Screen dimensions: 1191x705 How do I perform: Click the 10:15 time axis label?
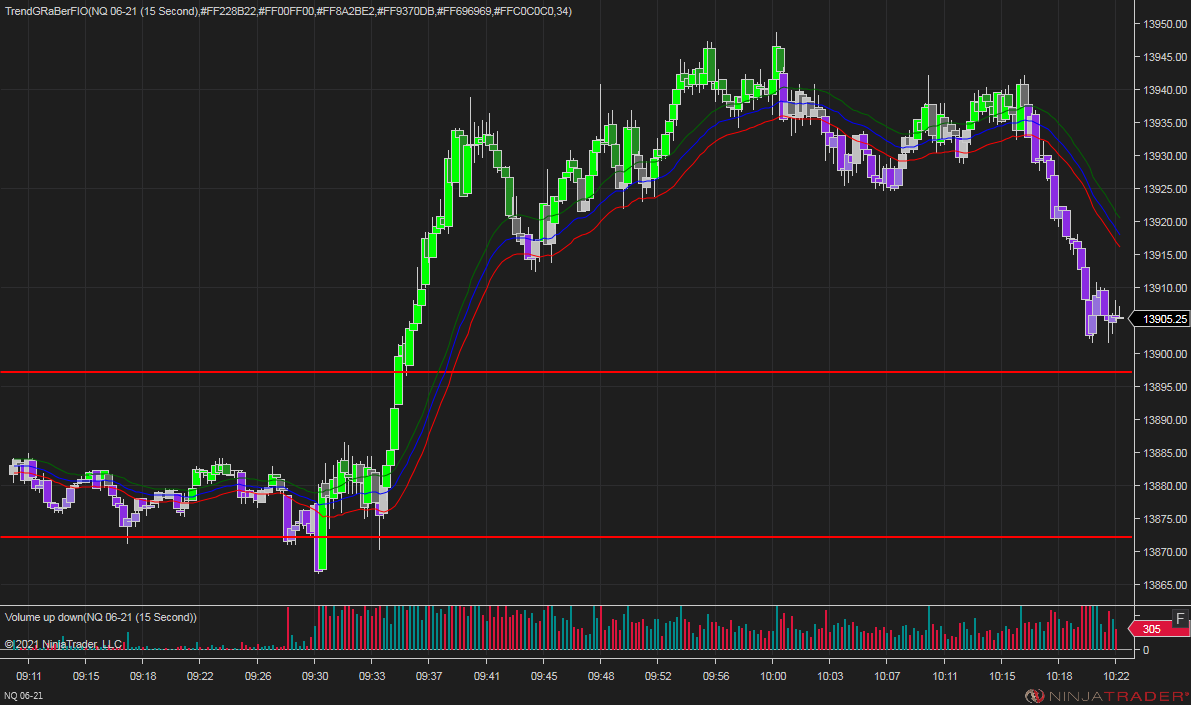click(1002, 676)
